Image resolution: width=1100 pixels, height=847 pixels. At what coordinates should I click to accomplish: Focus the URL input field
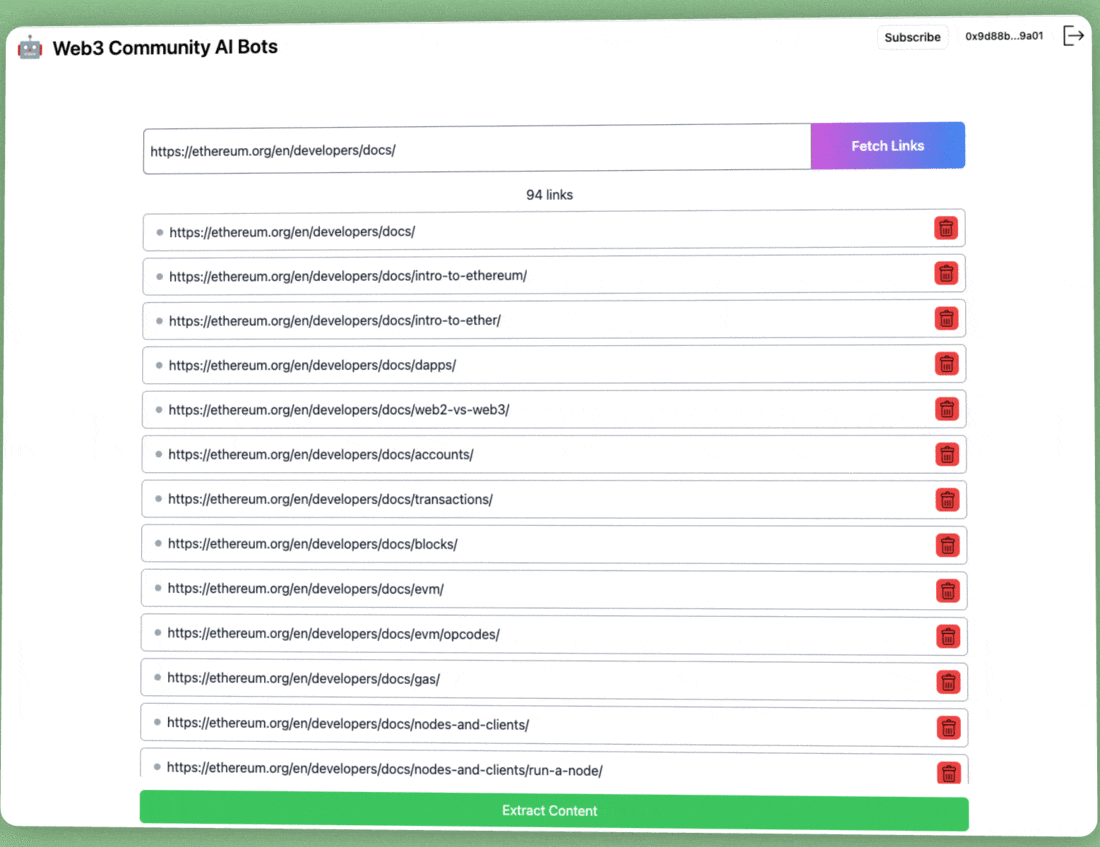click(477, 149)
